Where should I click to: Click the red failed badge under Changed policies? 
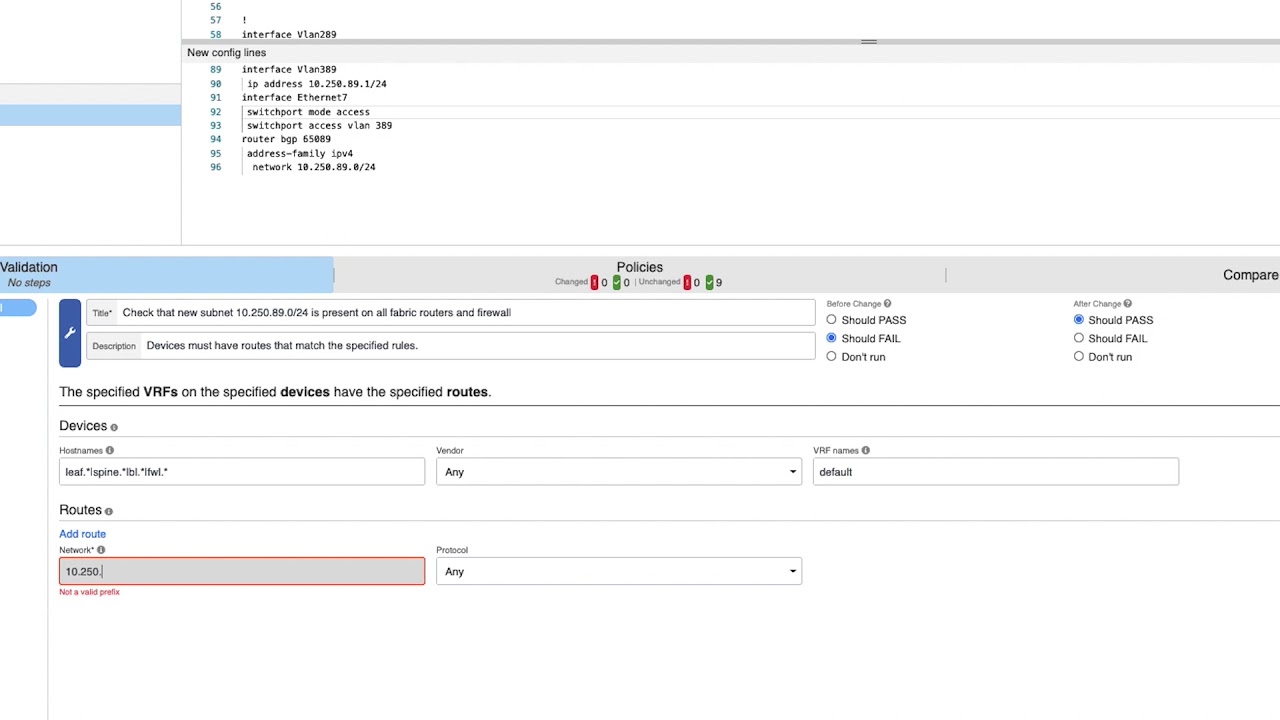pos(594,282)
